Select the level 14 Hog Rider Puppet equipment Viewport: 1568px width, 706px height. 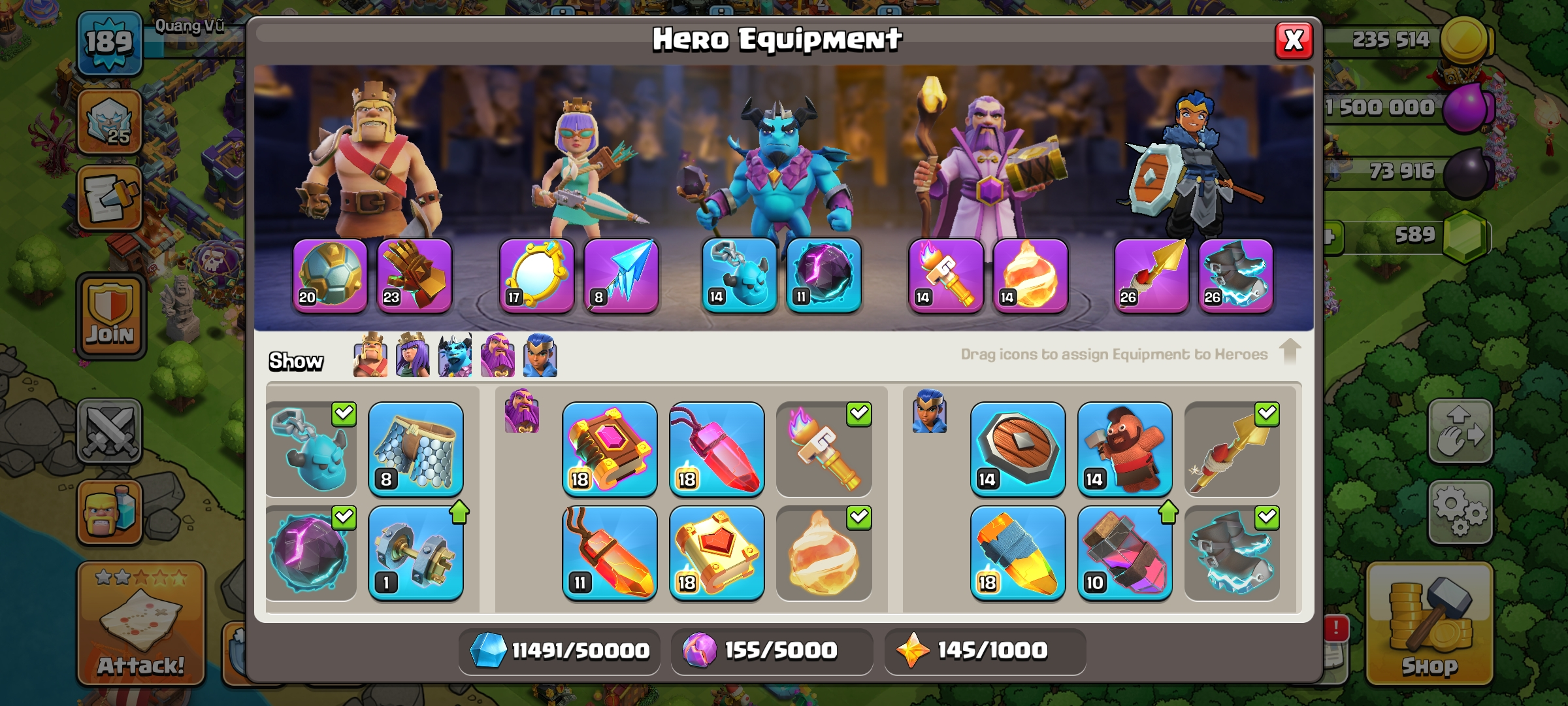pyautogui.click(x=1125, y=449)
